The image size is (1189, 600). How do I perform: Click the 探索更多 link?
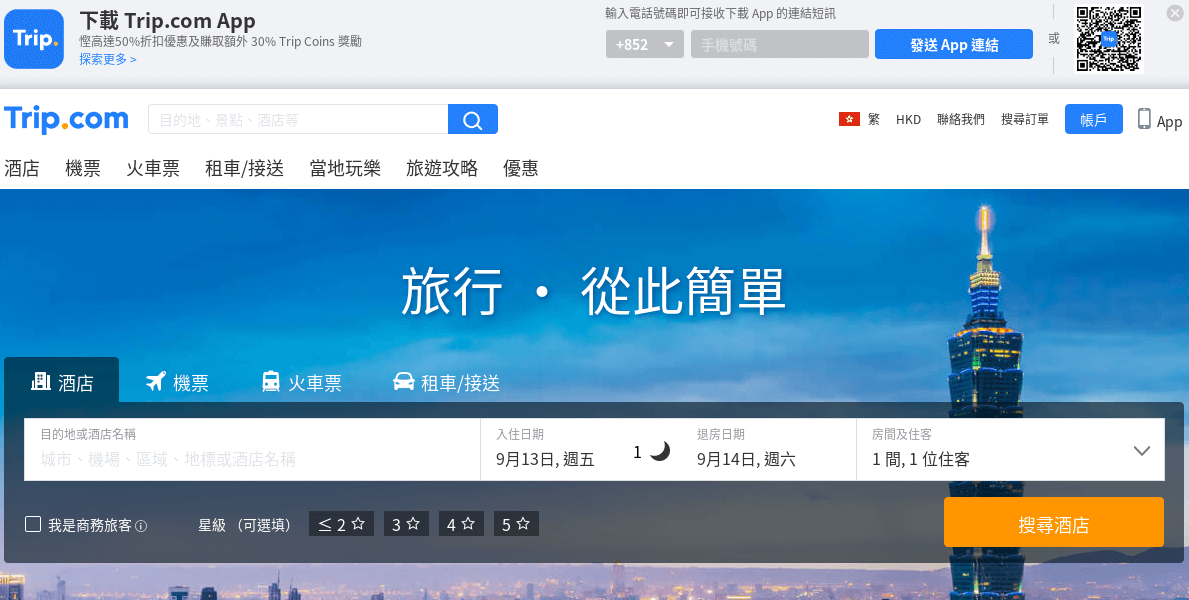(108, 59)
